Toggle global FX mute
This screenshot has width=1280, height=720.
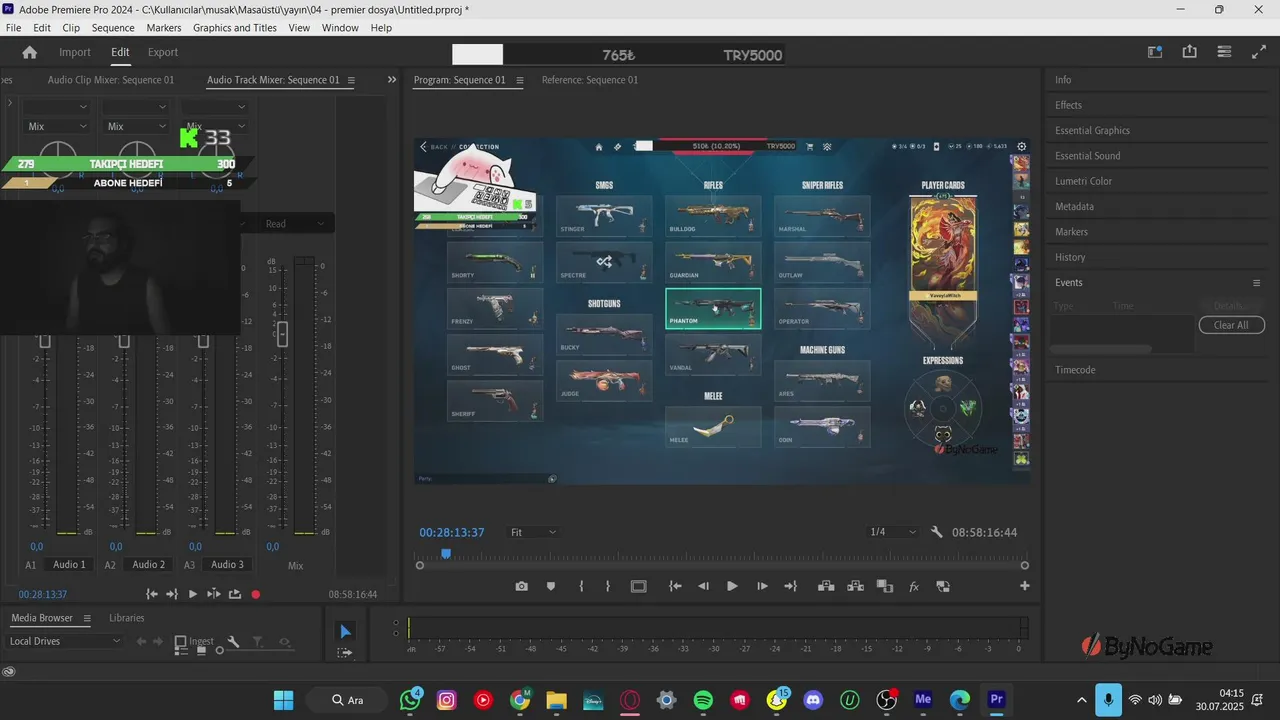pos(914,587)
